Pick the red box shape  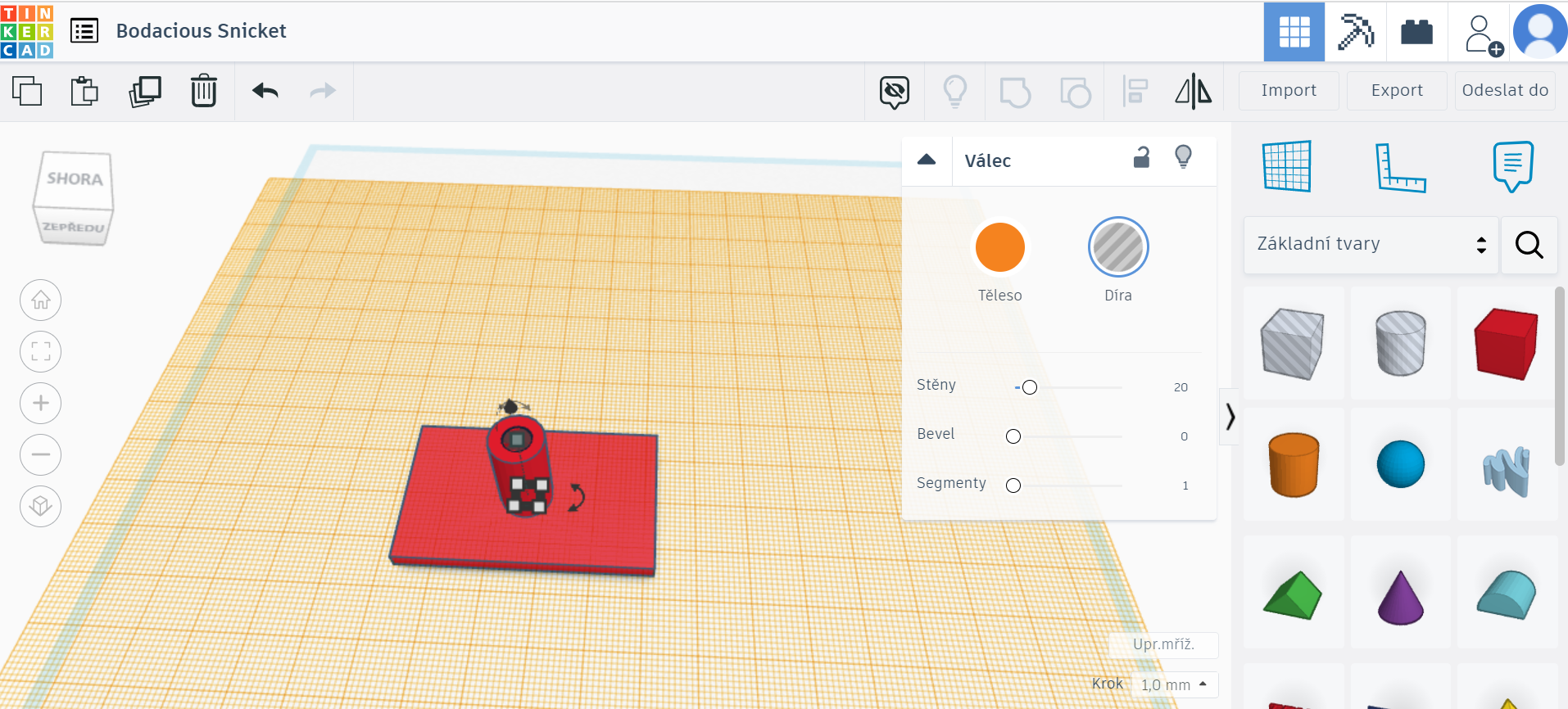click(x=1507, y=343)
